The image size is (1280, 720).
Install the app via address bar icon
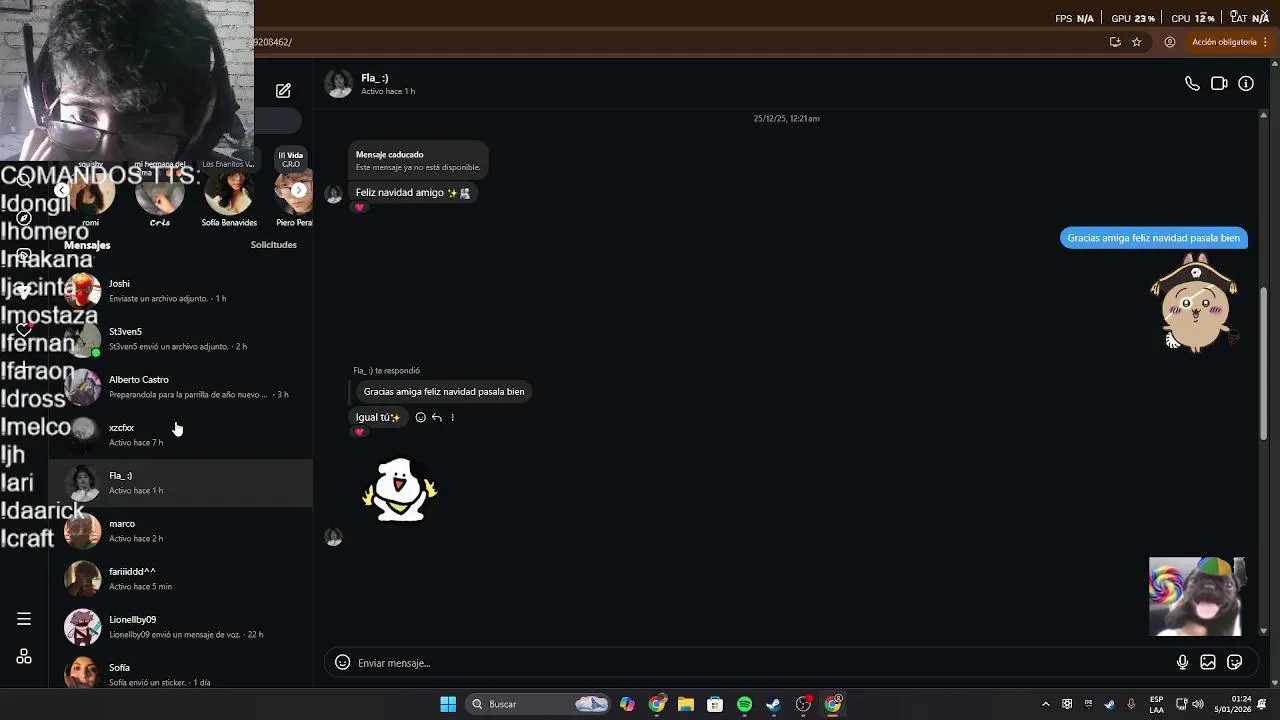[1115, 42]
